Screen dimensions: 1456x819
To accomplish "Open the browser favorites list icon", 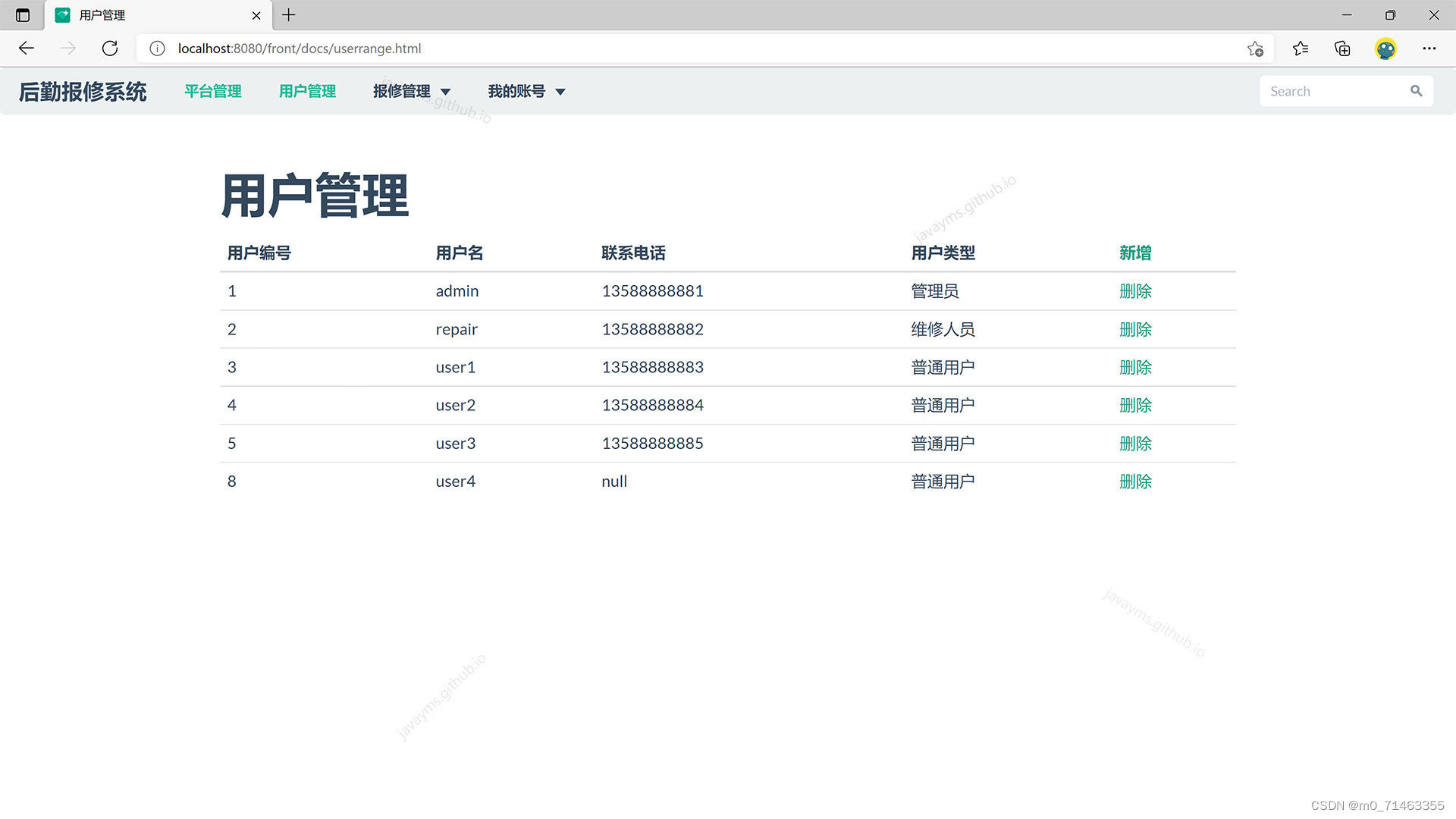I will (x=1301, y=49).
